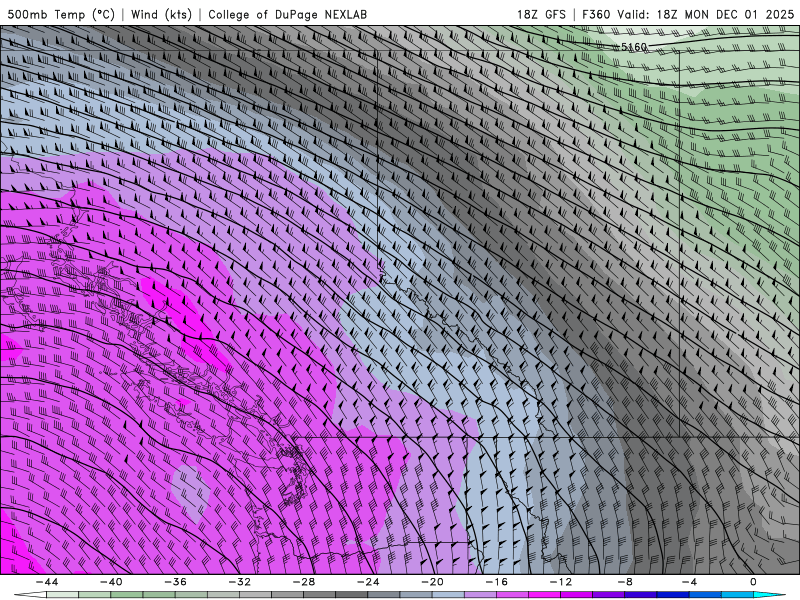Click the "College of DuPage NEXLAB" credit text
800x600 pixels.
[x=288, y=14]
